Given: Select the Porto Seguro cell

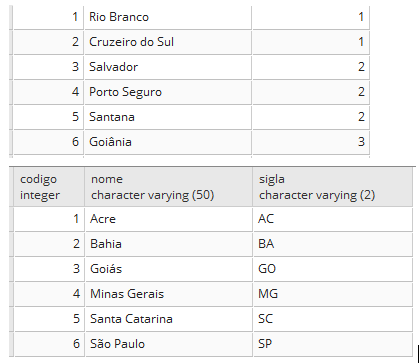Looking at the screenshot, I should point(168,92).
